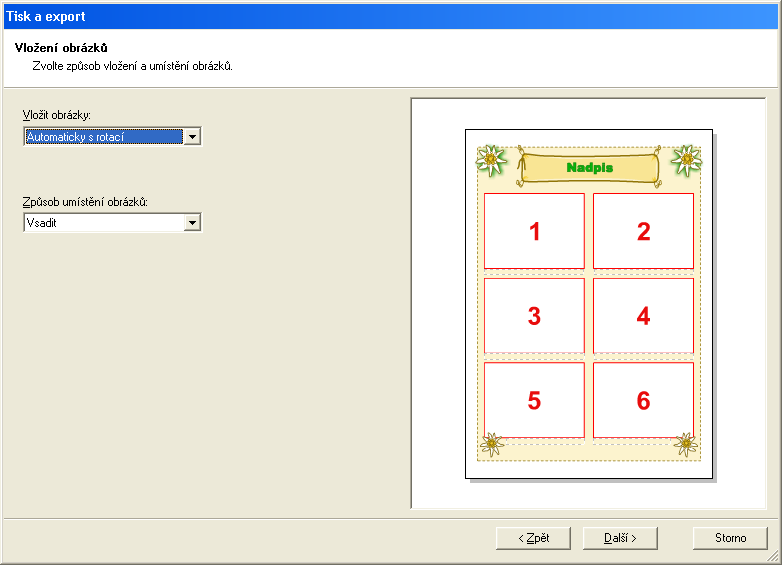
Task: Click image placeholder 6 in preview
Action: point(643,400)
